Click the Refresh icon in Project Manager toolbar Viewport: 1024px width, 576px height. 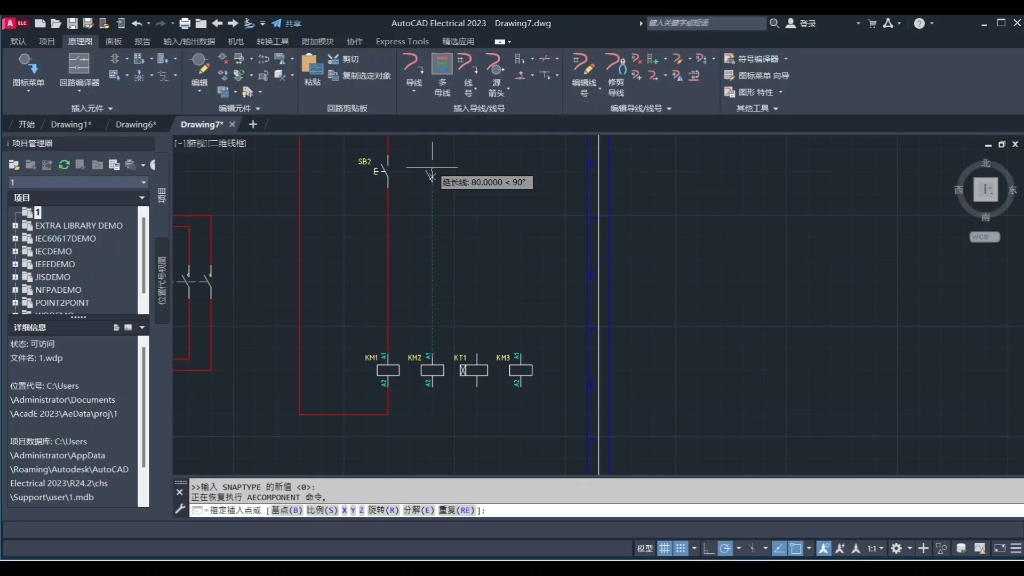coord(64,165)
